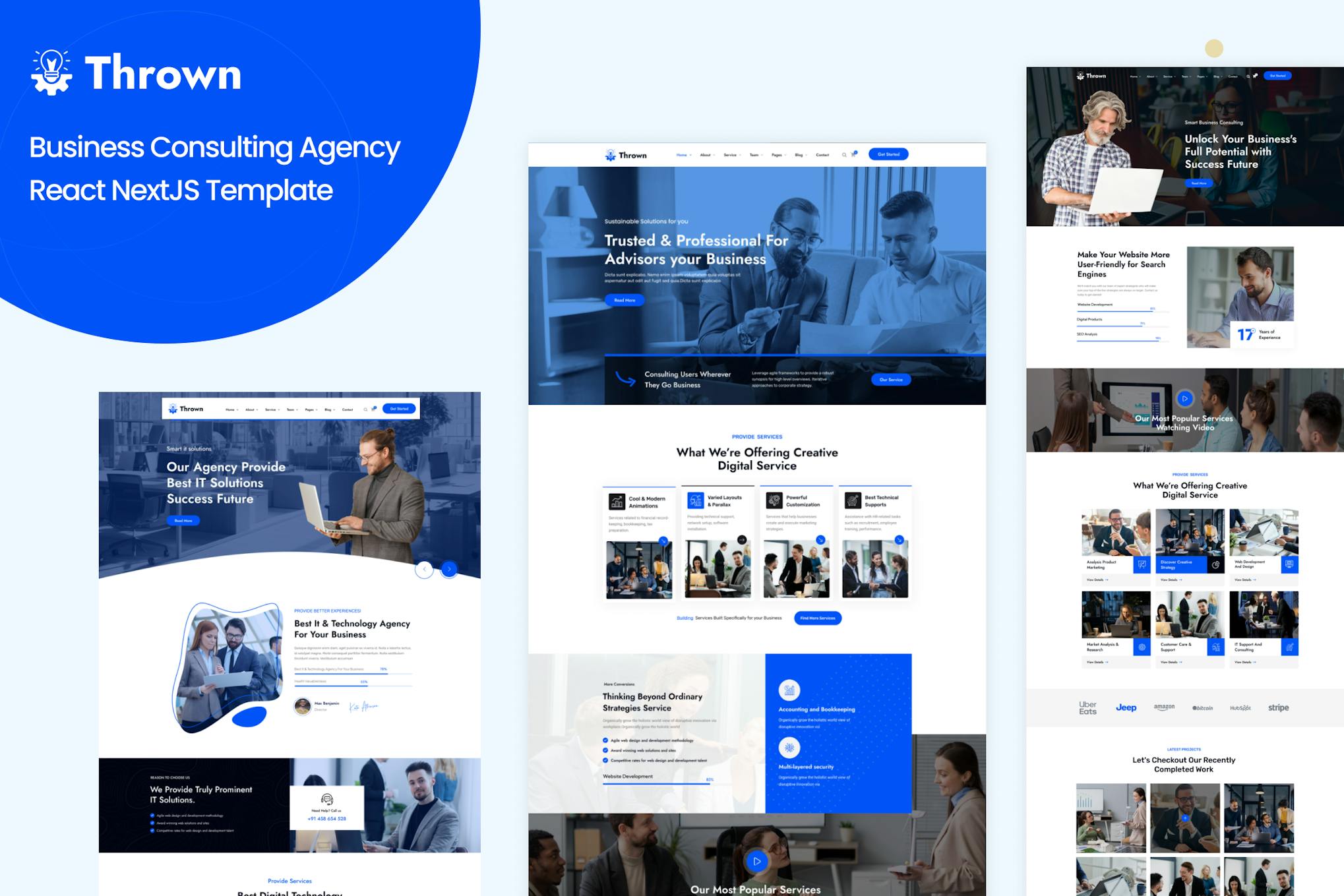Play the Most Popular Services video
This screenshot has height=896, width=1344.
tap(756, 861)
